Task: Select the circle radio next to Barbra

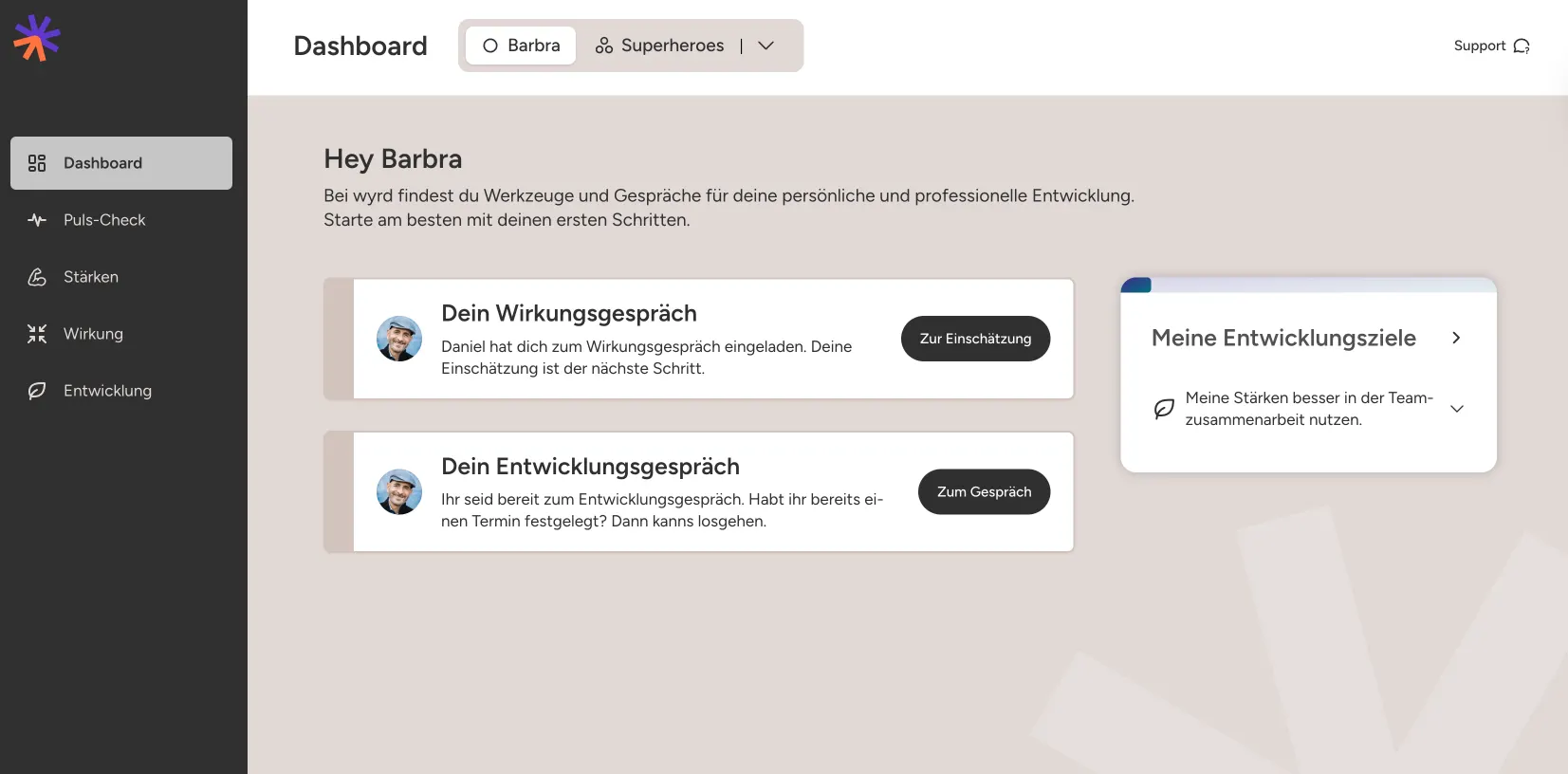Action: pyautogui.click(x=490, y=45)
